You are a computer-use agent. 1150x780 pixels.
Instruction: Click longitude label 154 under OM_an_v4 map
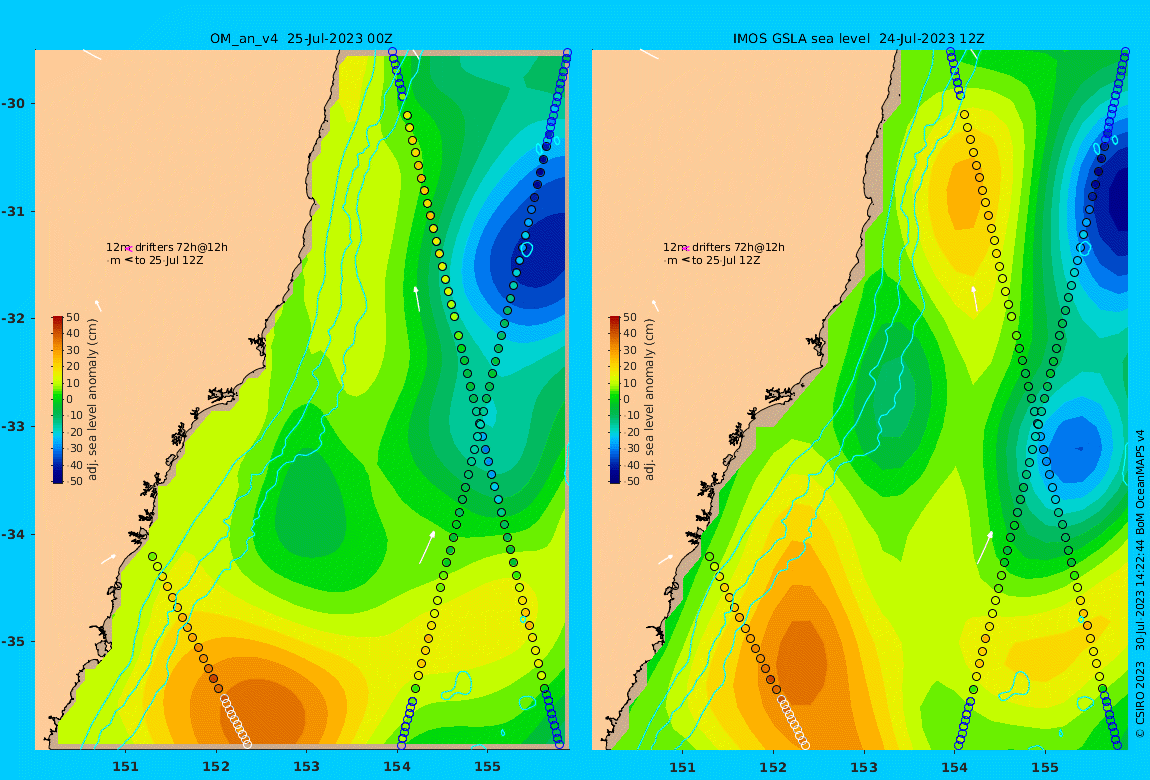[397, 767]
